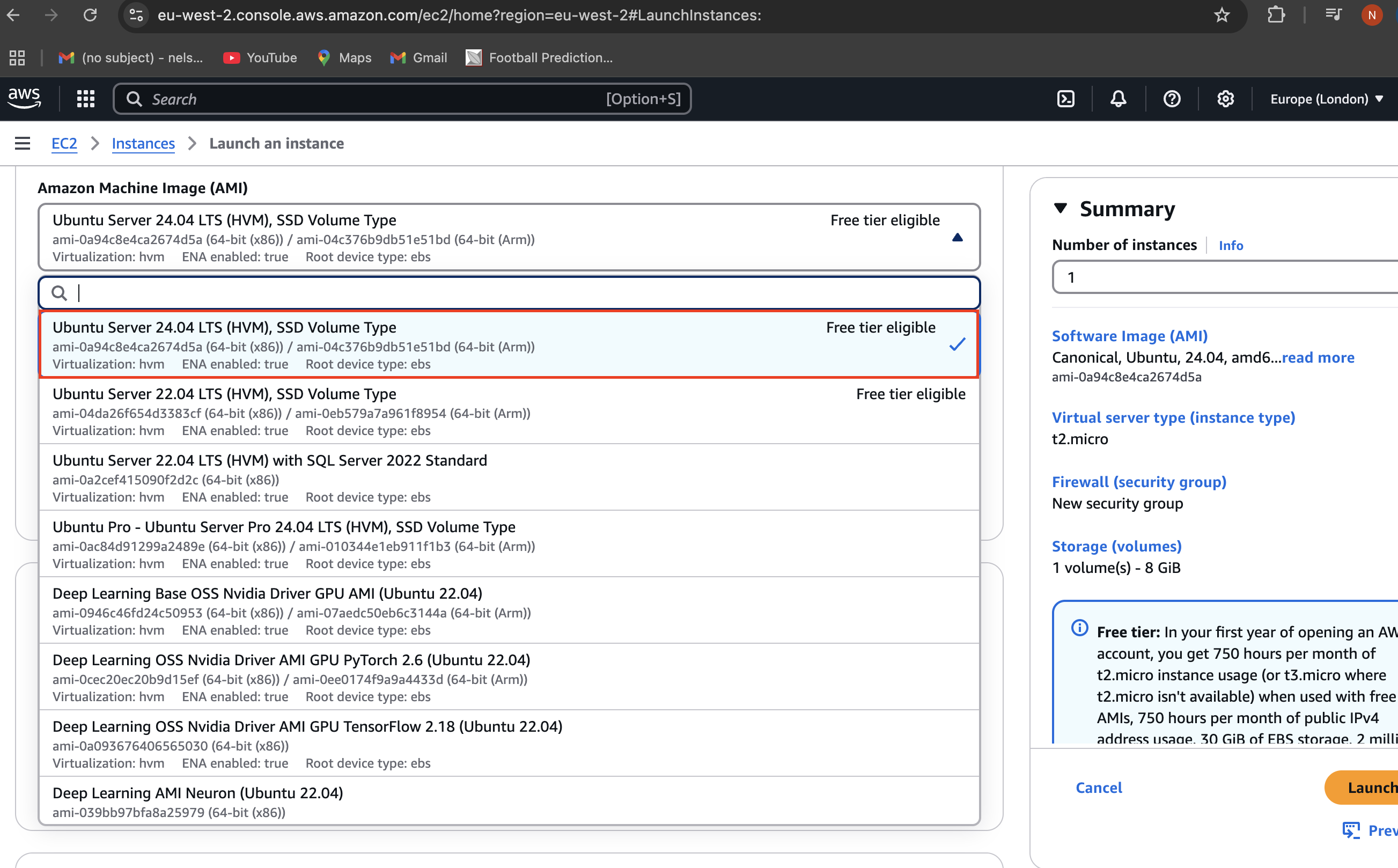Open Info link next to Number of instances
Viewport: 1398px width, 868px height.
click(1231, 245)
